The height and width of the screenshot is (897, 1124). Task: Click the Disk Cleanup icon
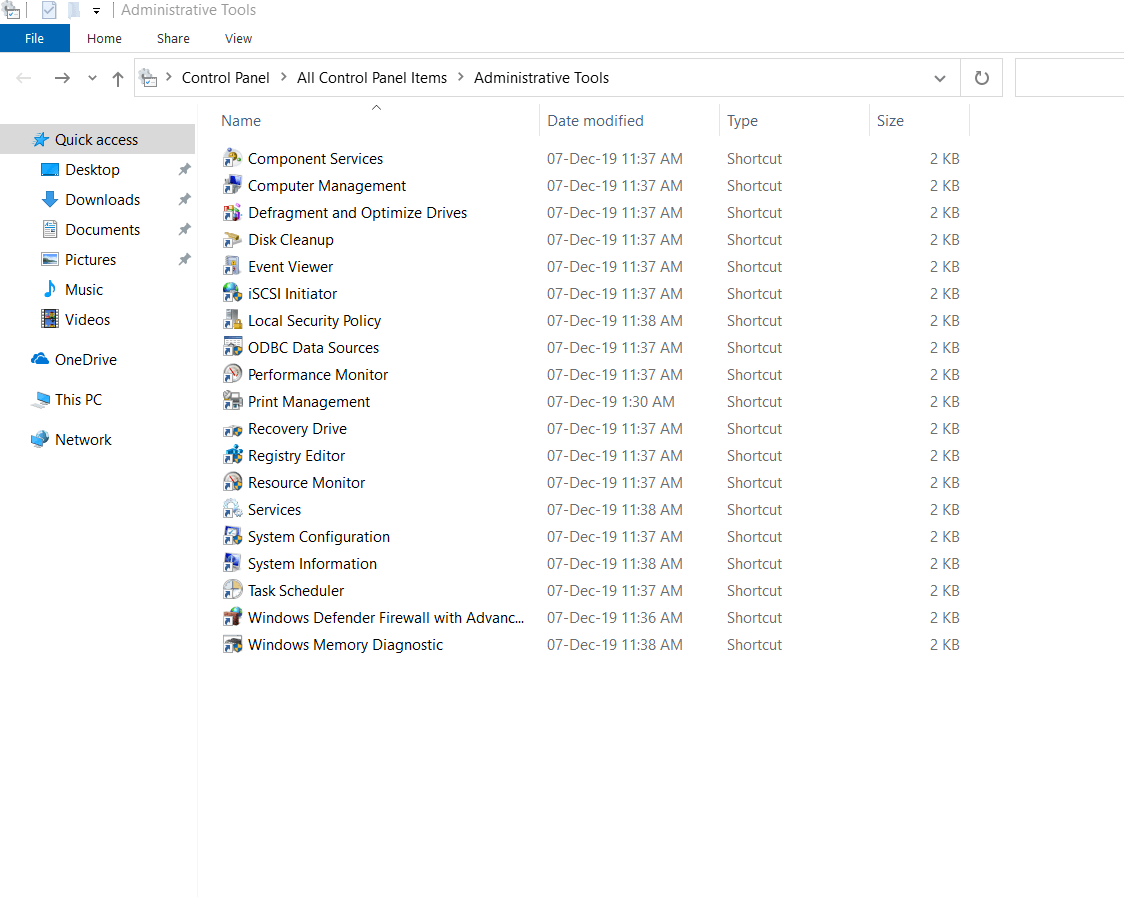tap(232, 239)
